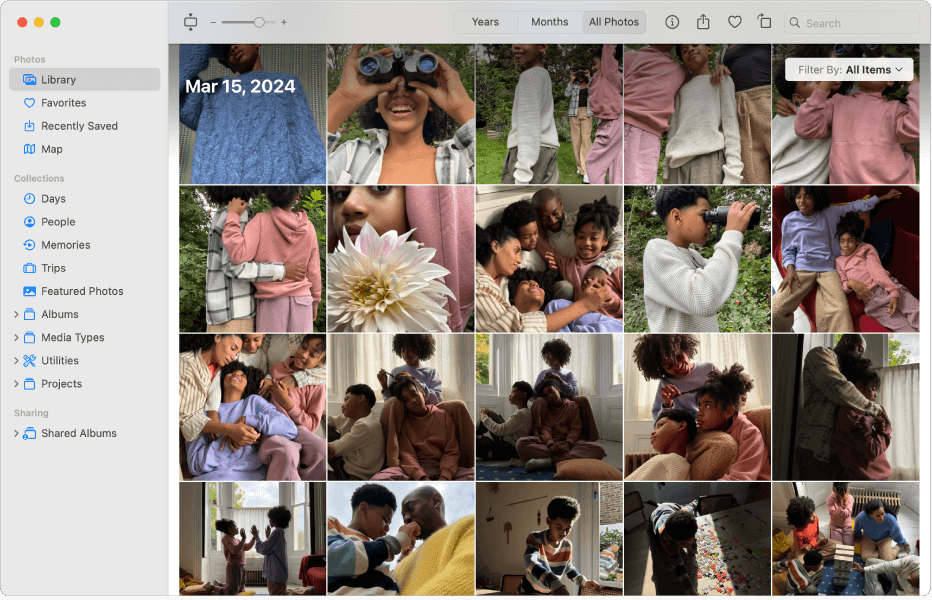Click the Utilities tools icon
The height and width of the screenshot is (600, 932).
(29, 360)
